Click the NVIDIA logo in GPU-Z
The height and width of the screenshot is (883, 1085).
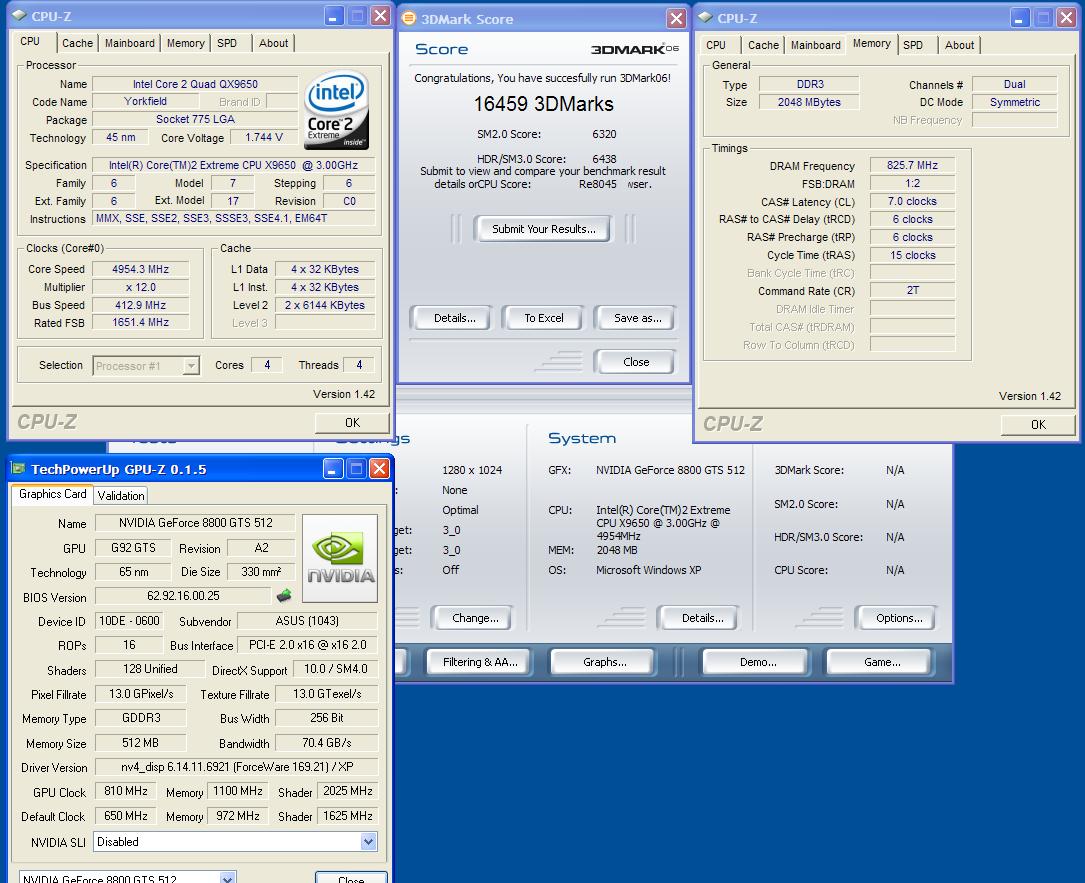(x=340, y=558)
